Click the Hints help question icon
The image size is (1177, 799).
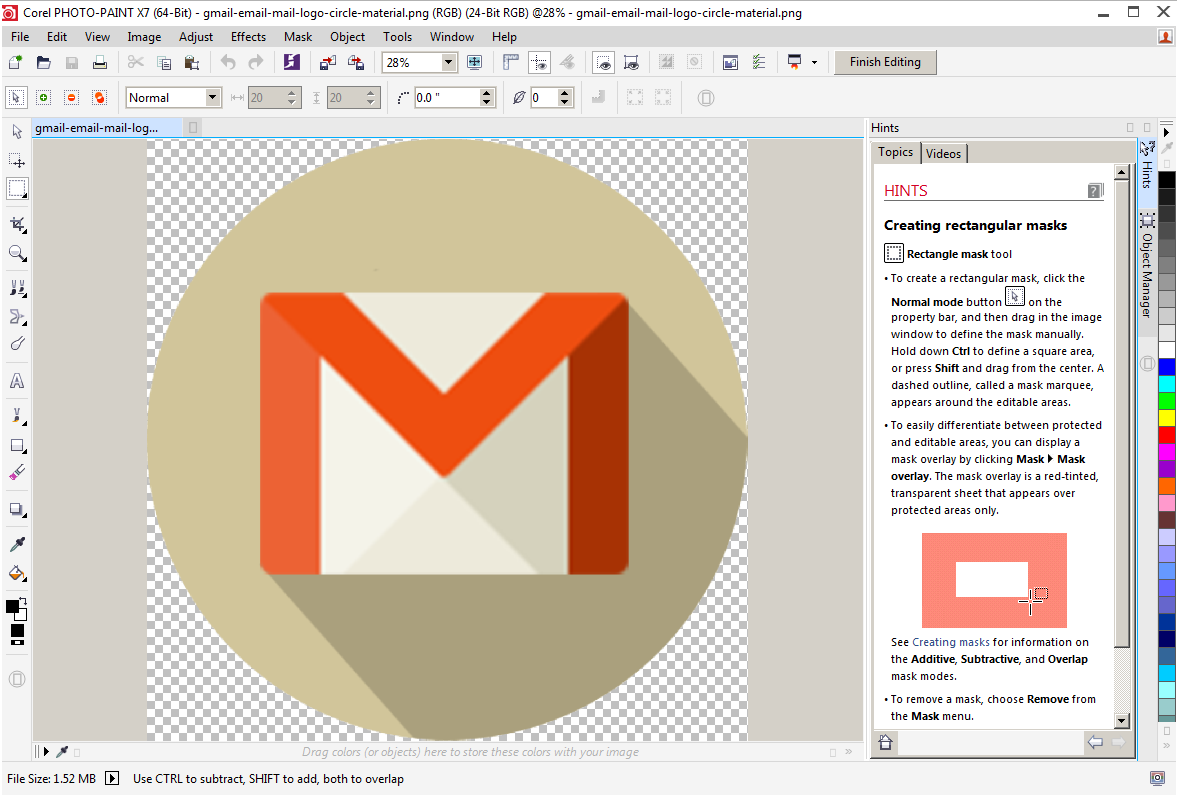tap(1095, 191)
